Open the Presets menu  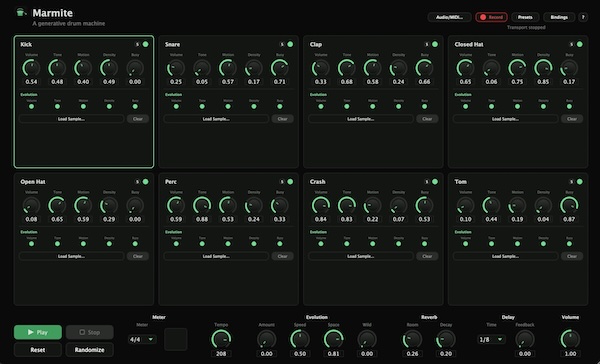click(x=525, y=17)
